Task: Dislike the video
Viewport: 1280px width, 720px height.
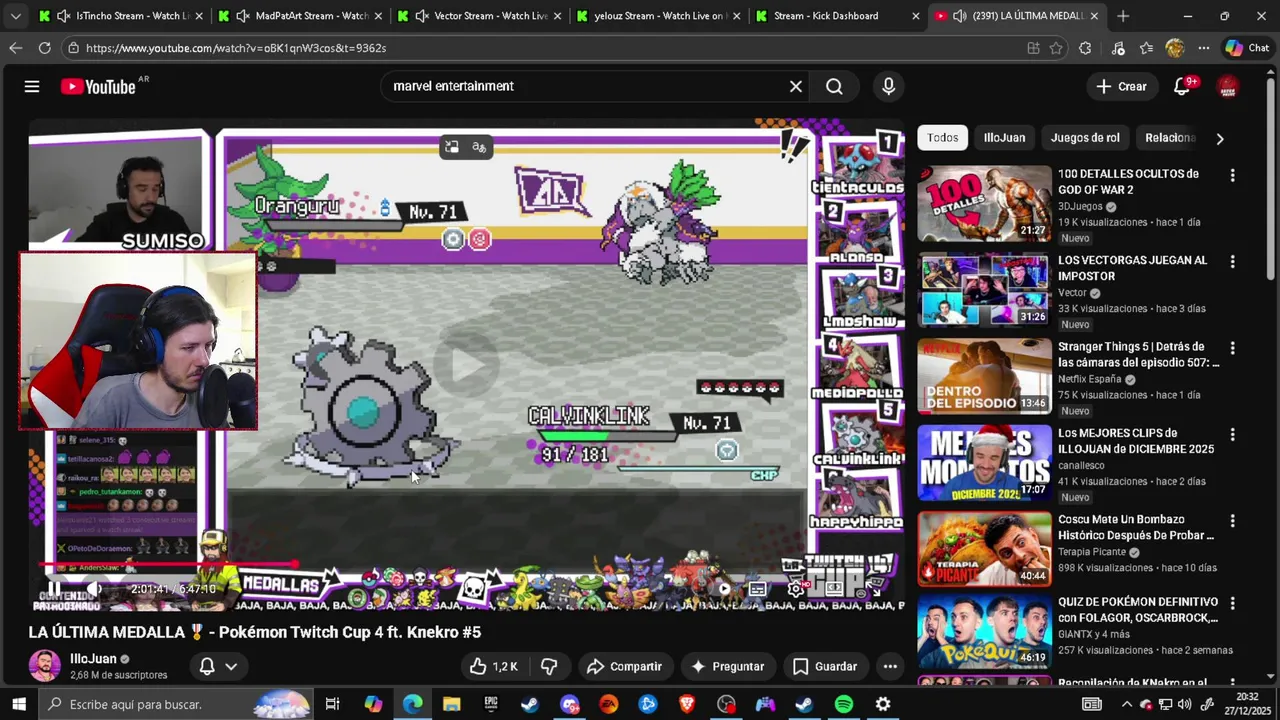Action: coord(549,666)
